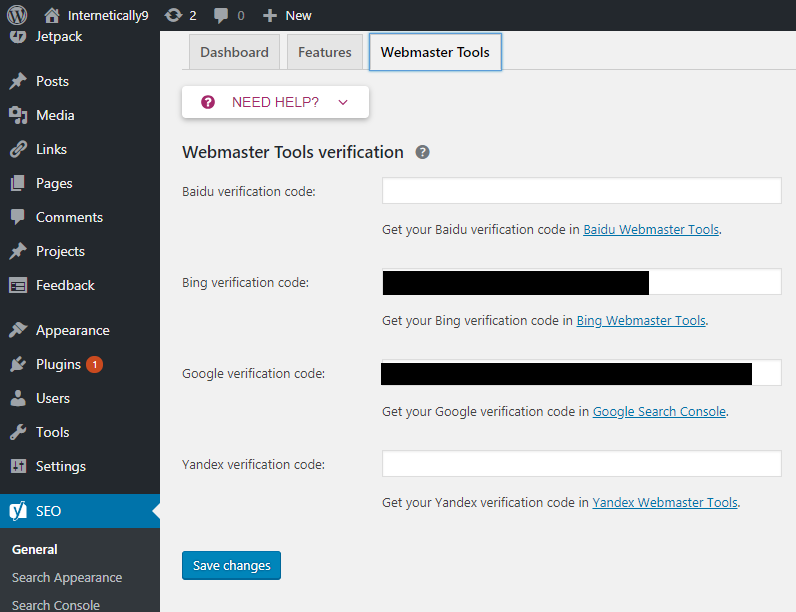
Task: Open the Links menu label
Action: point(51,149)
